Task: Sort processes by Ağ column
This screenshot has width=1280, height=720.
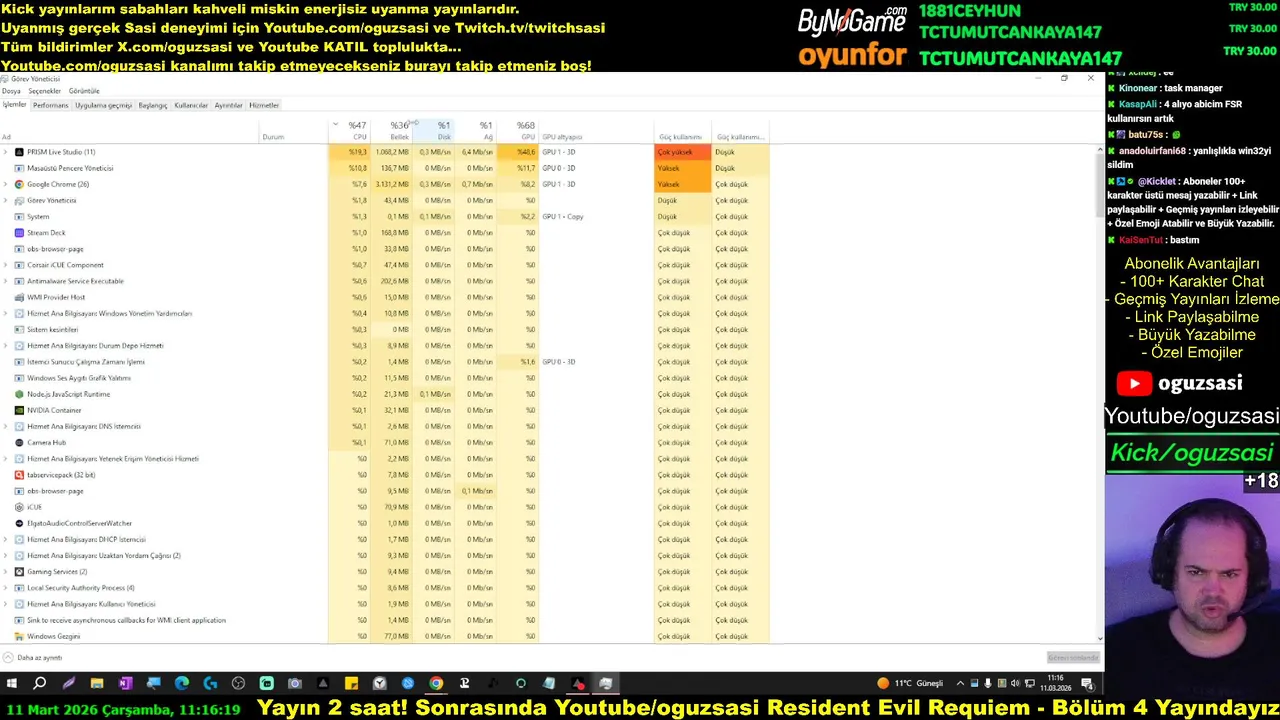Action: (x=476, y=131)
